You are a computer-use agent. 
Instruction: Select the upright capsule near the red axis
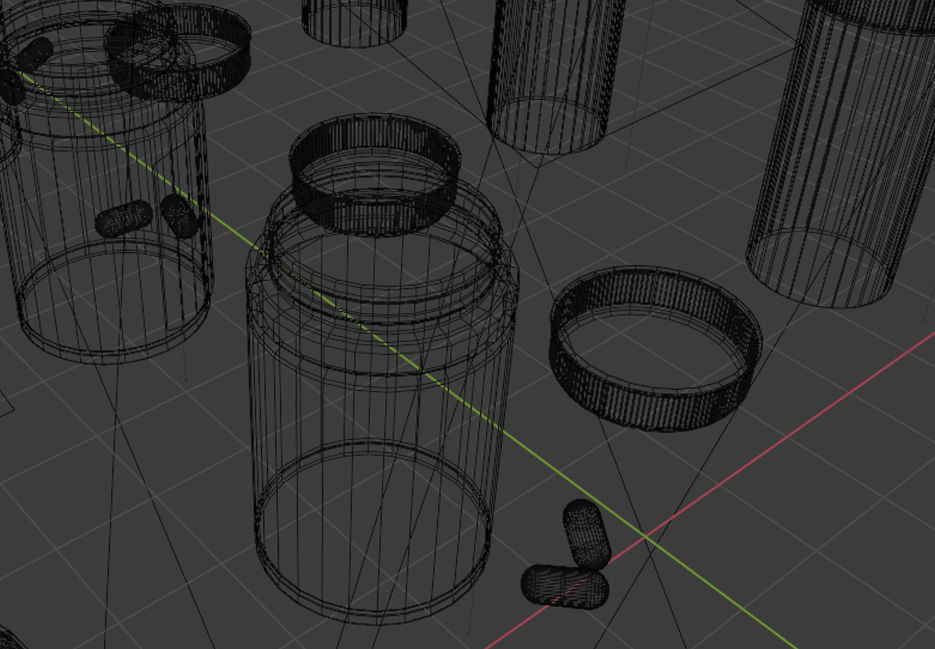(587, 533)
